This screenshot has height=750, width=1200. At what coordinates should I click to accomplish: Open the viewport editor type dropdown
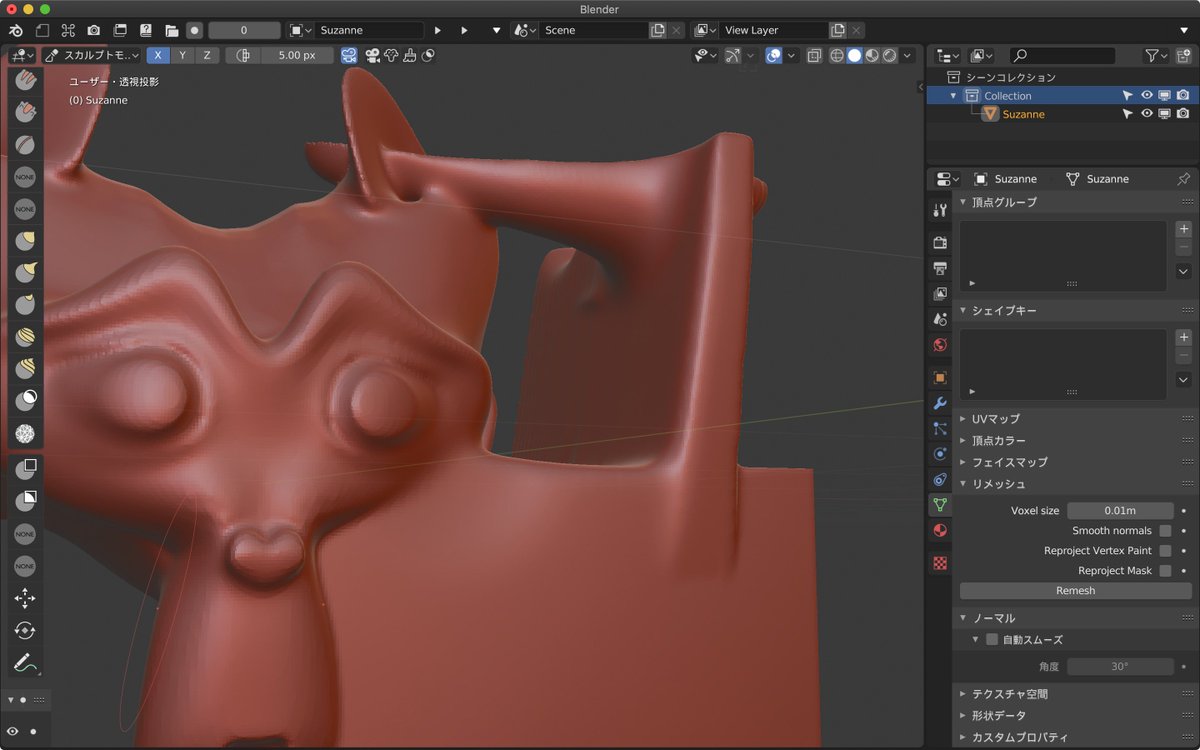tap(22, 55)
